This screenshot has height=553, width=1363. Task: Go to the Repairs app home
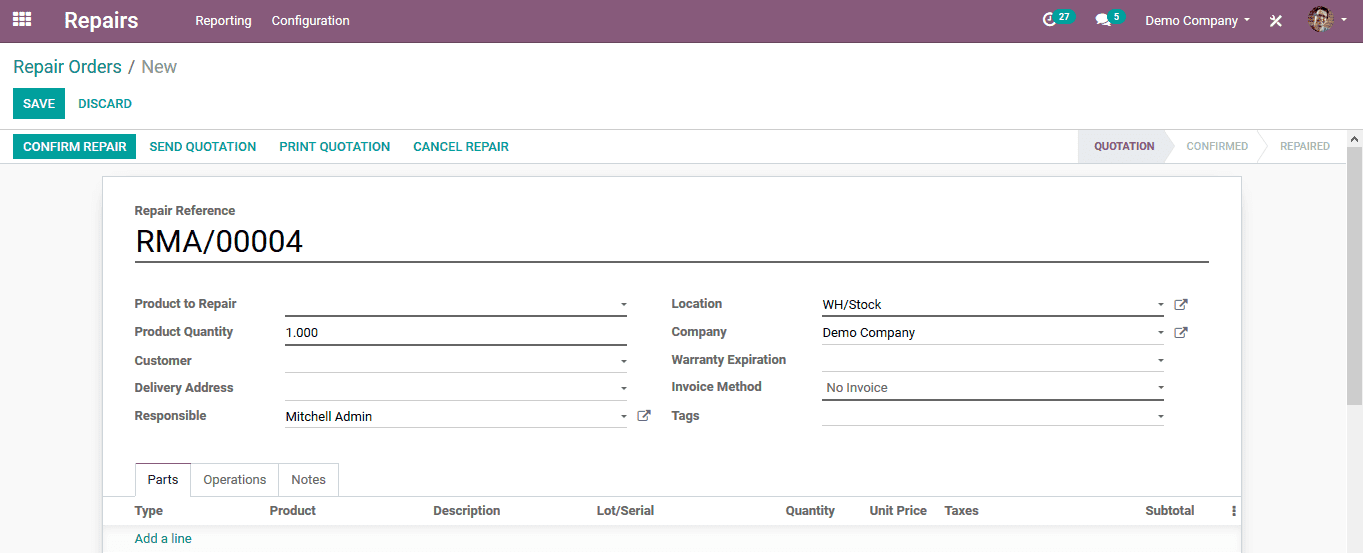point(101,20)
